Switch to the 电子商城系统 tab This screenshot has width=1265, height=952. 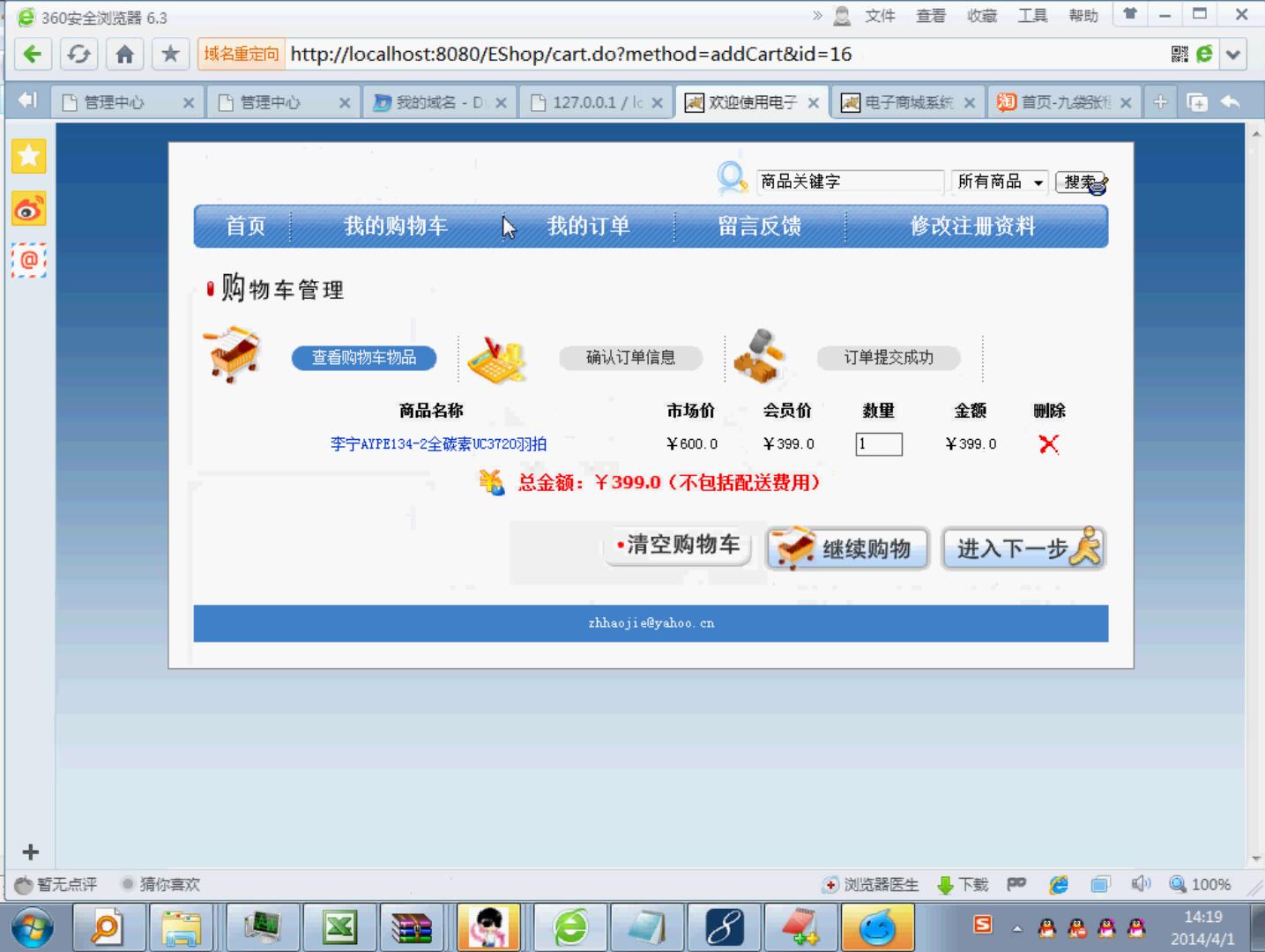tap(908, 102)
